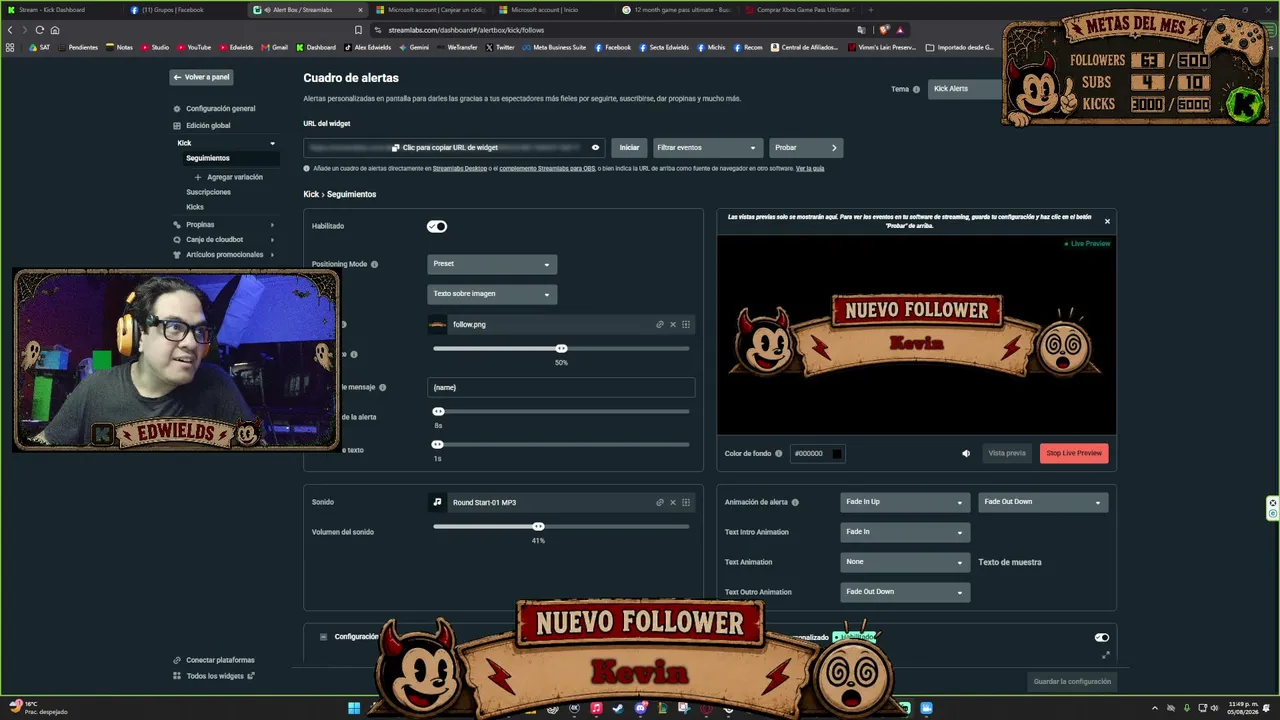Click the Vista previa button
This screenshot has height=720, width=1280.
point(1007,453)
